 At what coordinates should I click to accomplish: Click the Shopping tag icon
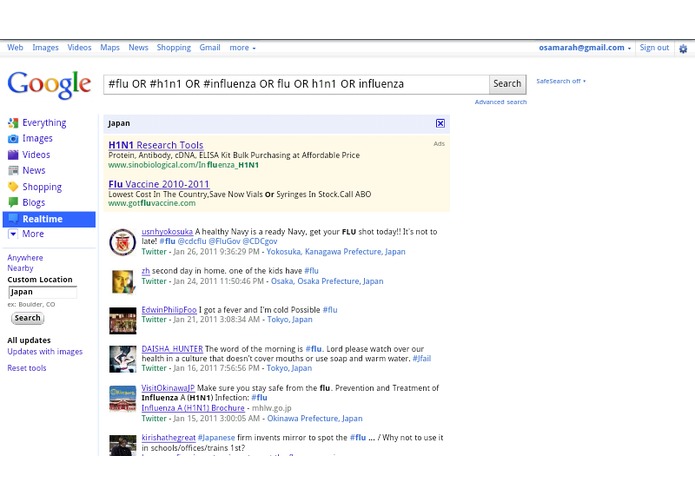(x=13, y=187)
